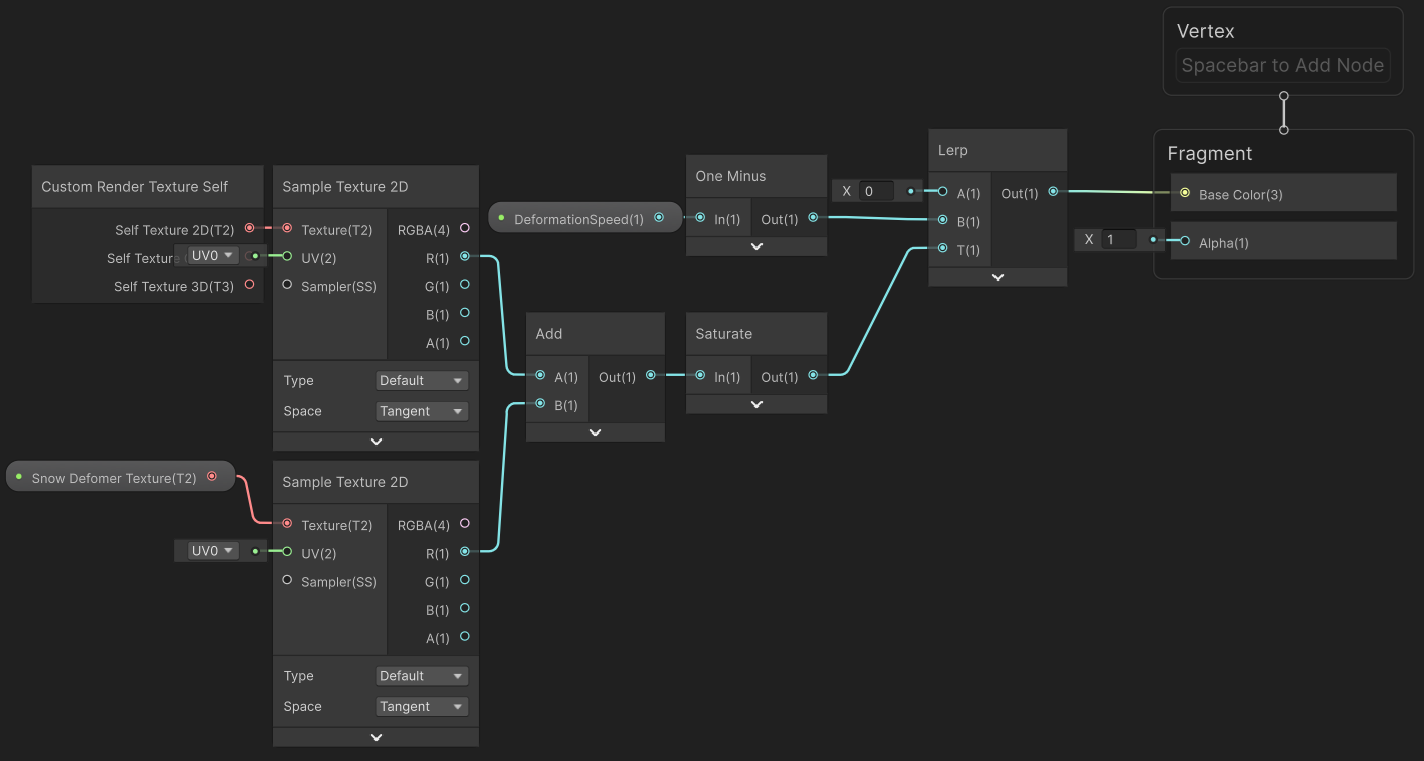Toggle the Add node collapse chevron
Viewport: 1424px width, 761px height.
coord(595,432)
